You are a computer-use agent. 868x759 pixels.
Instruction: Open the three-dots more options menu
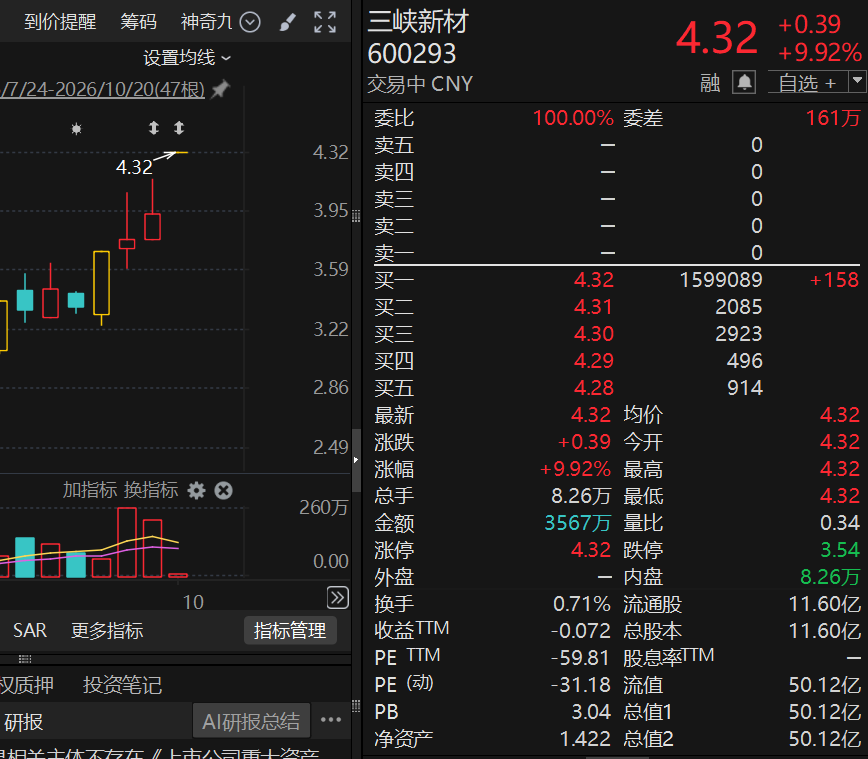331,720
